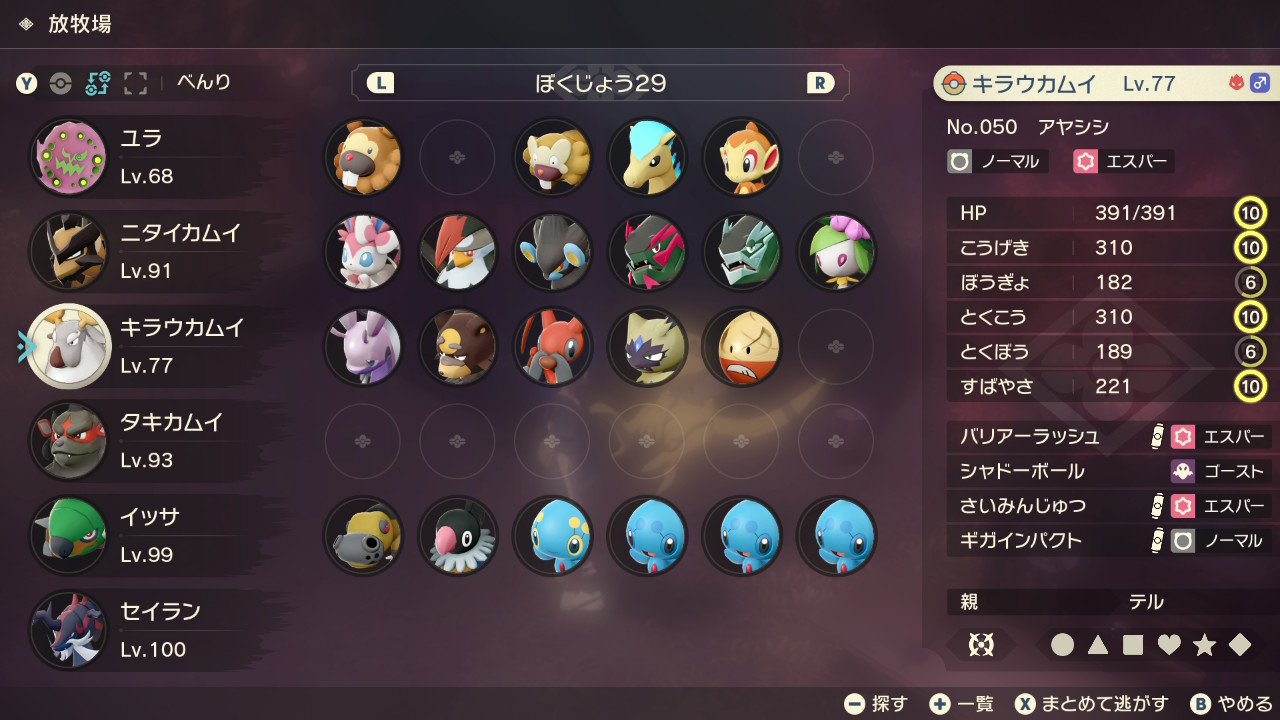Choose the Shaymin icon with pink flower
This screenshot has height=720, width=1280.
pos(836,252)
